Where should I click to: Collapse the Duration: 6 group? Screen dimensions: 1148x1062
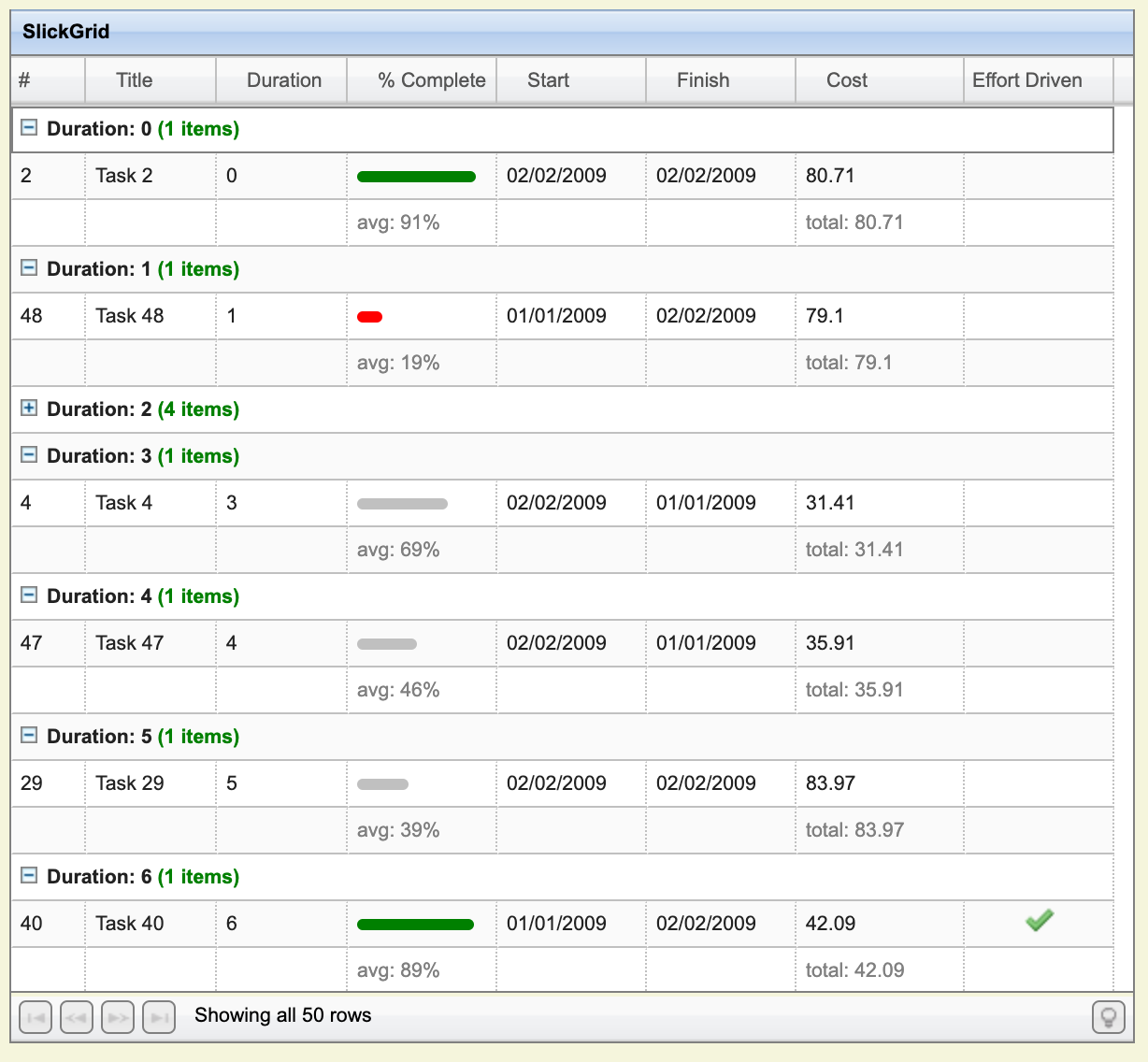[x=28, y=876]
